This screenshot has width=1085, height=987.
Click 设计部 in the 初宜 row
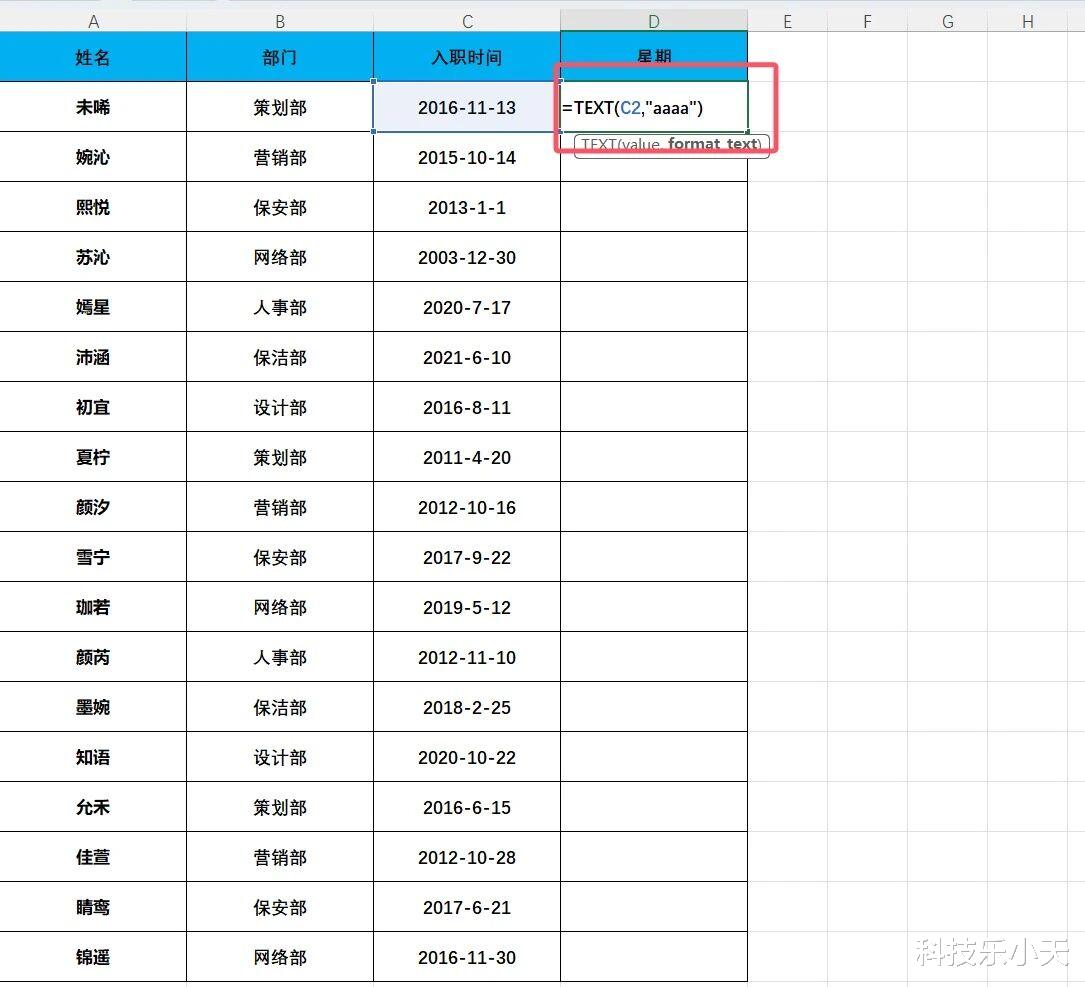(280, 407)
